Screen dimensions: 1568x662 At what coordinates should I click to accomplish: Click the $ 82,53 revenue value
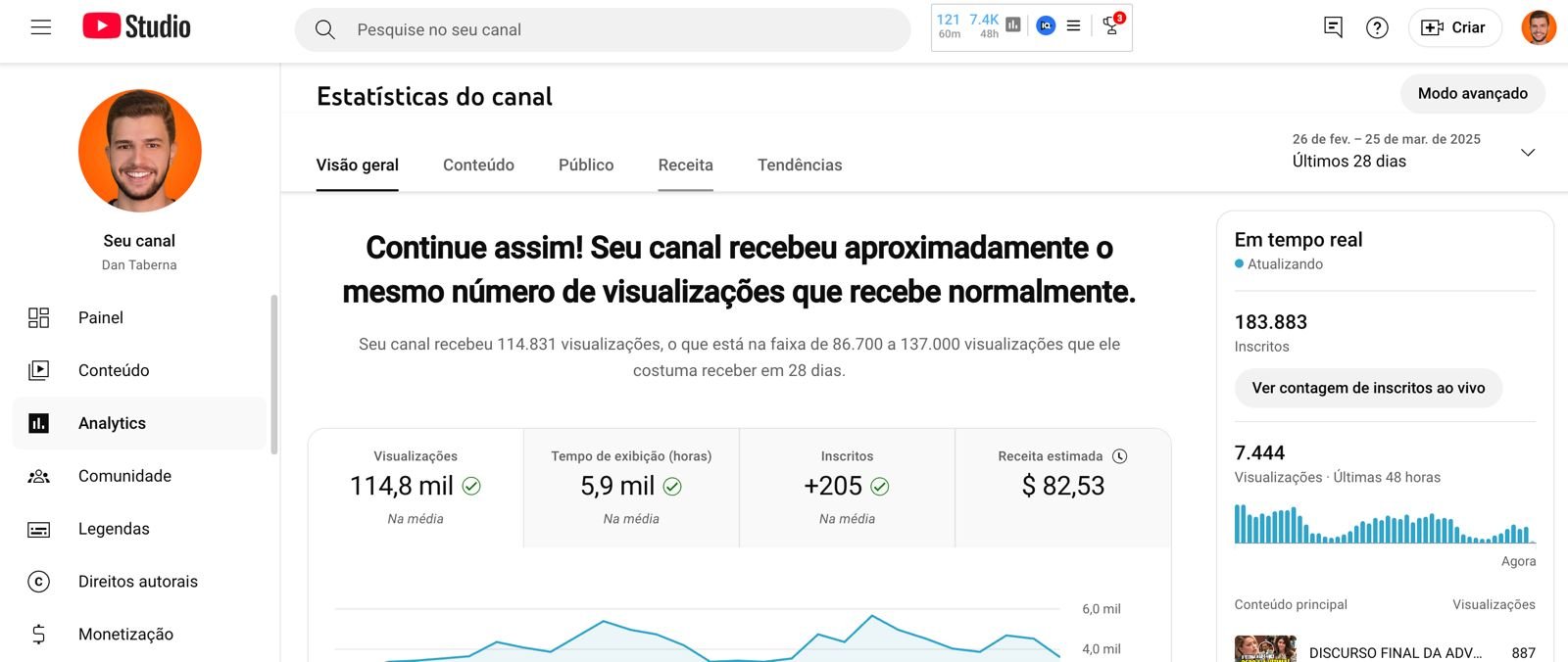pyautogui.click(x=1063, y=486)
